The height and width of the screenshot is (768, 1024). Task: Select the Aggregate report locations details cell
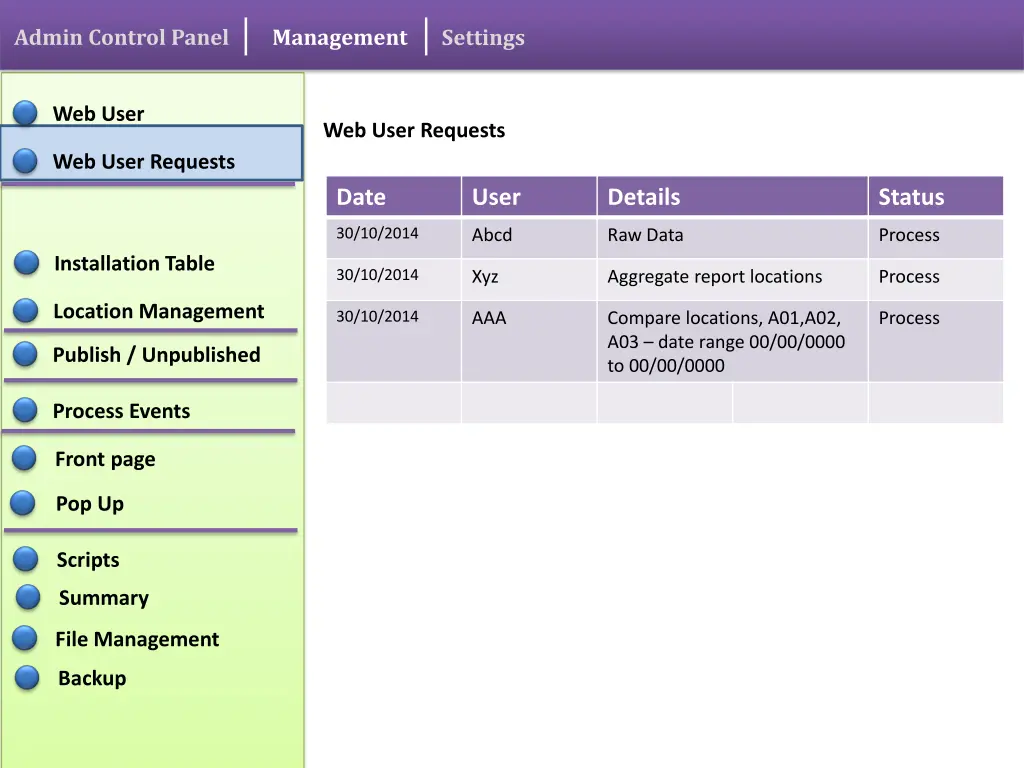click(x=714, y=277)
